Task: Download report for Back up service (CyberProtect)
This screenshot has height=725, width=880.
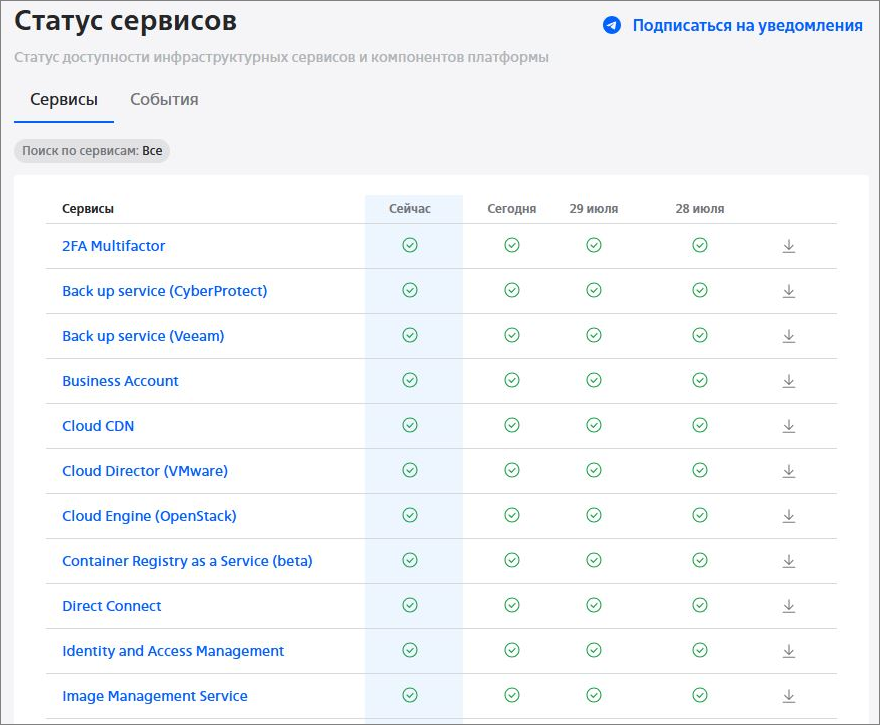Action: 789,291
